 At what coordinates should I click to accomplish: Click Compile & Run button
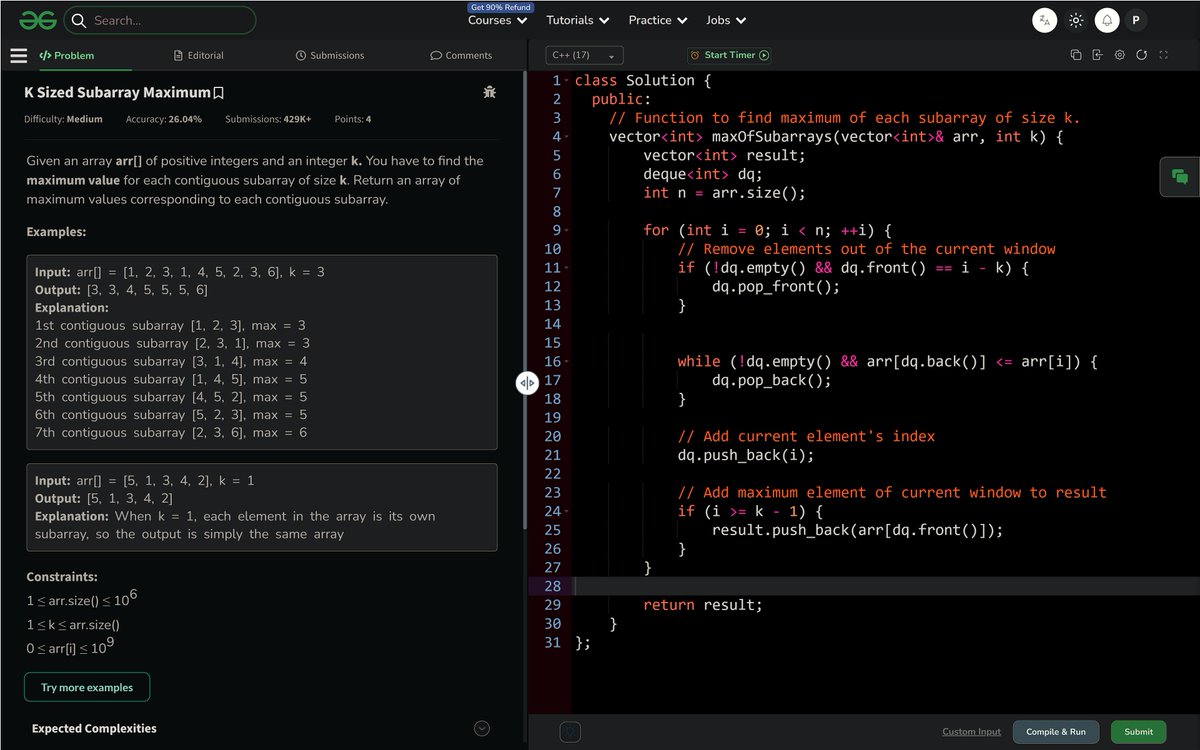click(x=1056, y=732)
